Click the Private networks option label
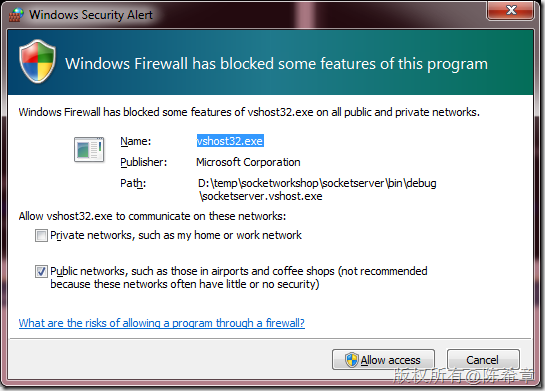This screenshot has width=545, height=391. coord(176,235)
